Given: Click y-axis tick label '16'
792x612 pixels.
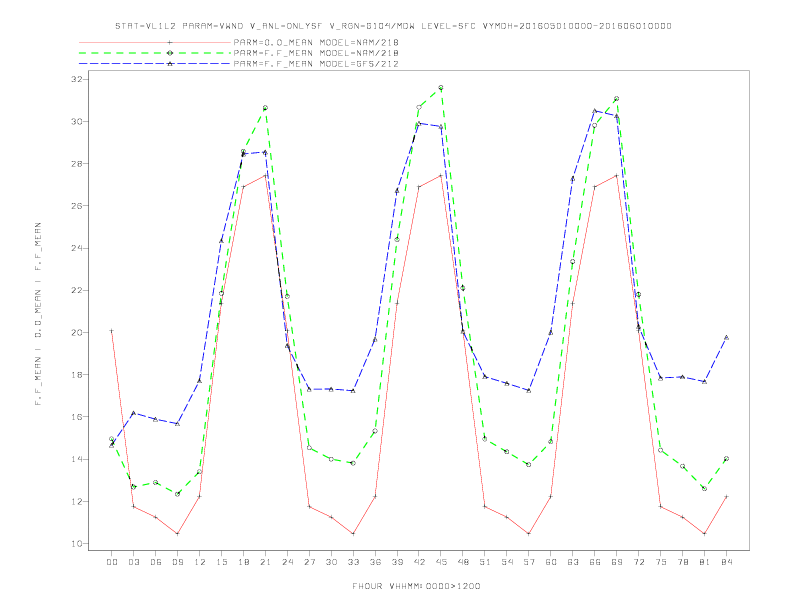Looking at the screenshot, I should 77,417.
